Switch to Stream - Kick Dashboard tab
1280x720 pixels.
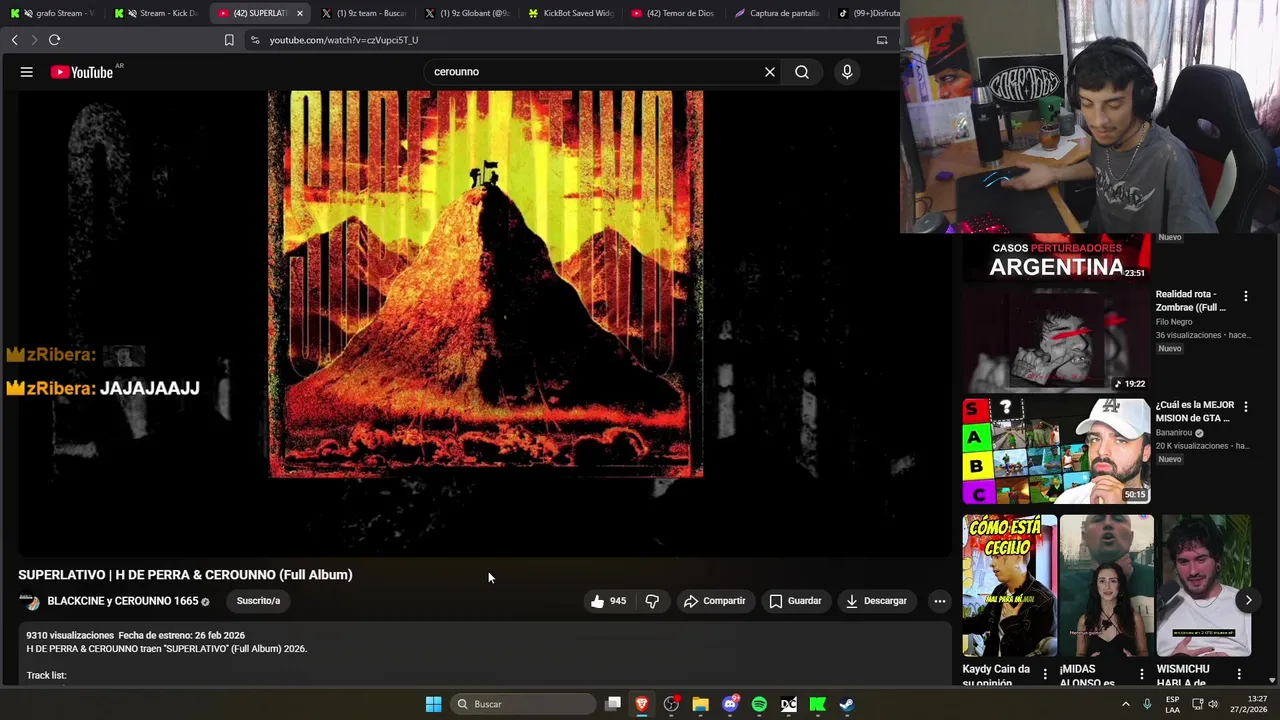pyautogui.click(x=156, y=13)
